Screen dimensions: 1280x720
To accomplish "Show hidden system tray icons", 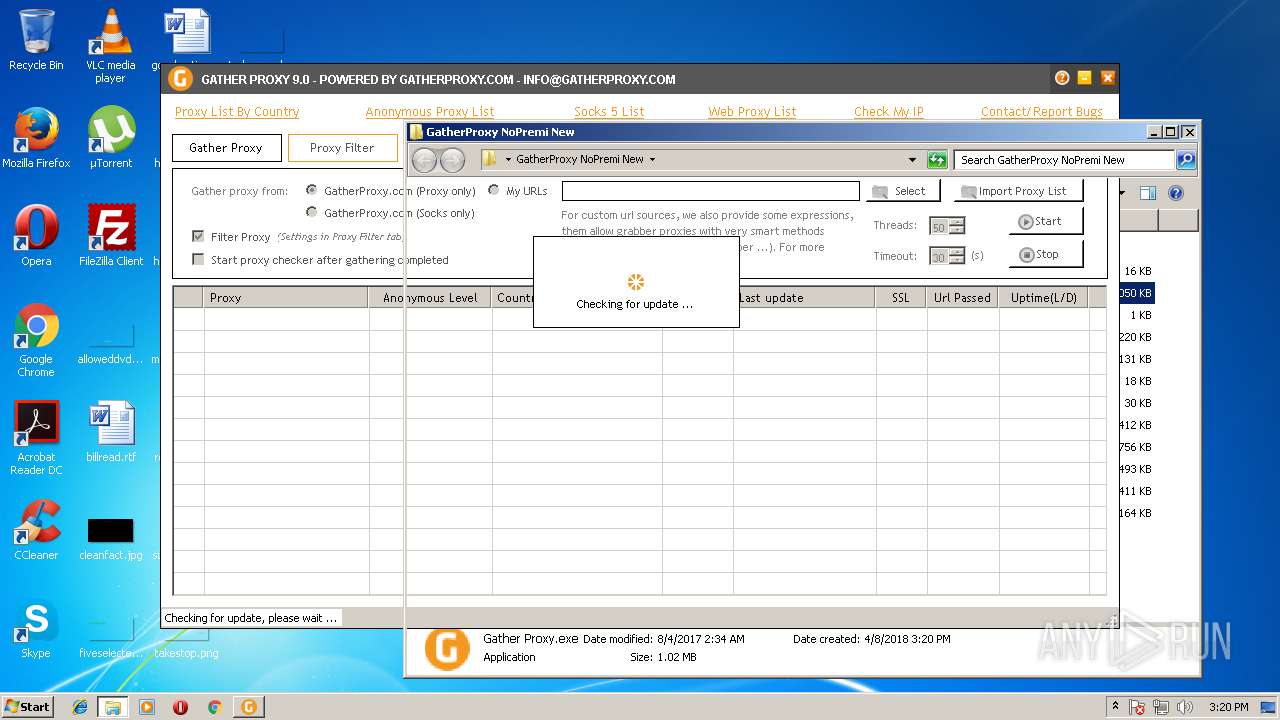I will tap(1115, 707).
